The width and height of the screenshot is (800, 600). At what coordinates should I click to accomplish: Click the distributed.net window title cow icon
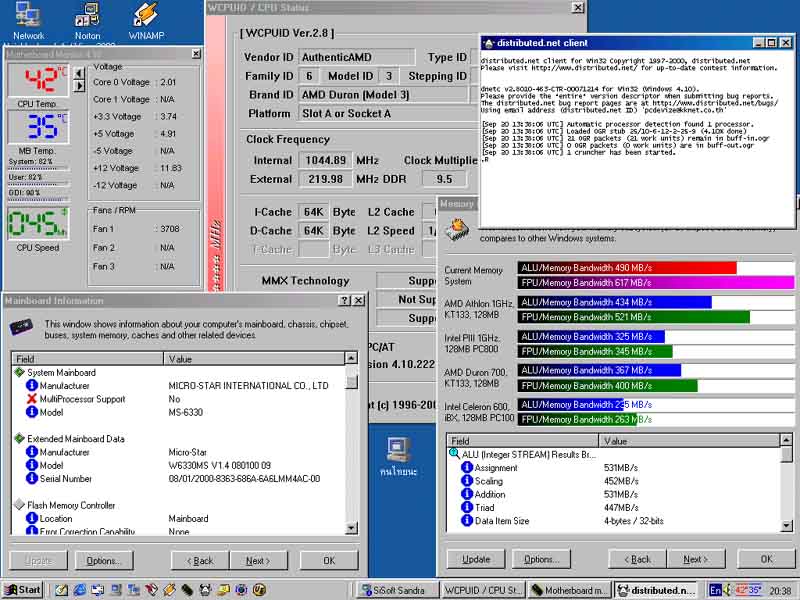(489, 43)
